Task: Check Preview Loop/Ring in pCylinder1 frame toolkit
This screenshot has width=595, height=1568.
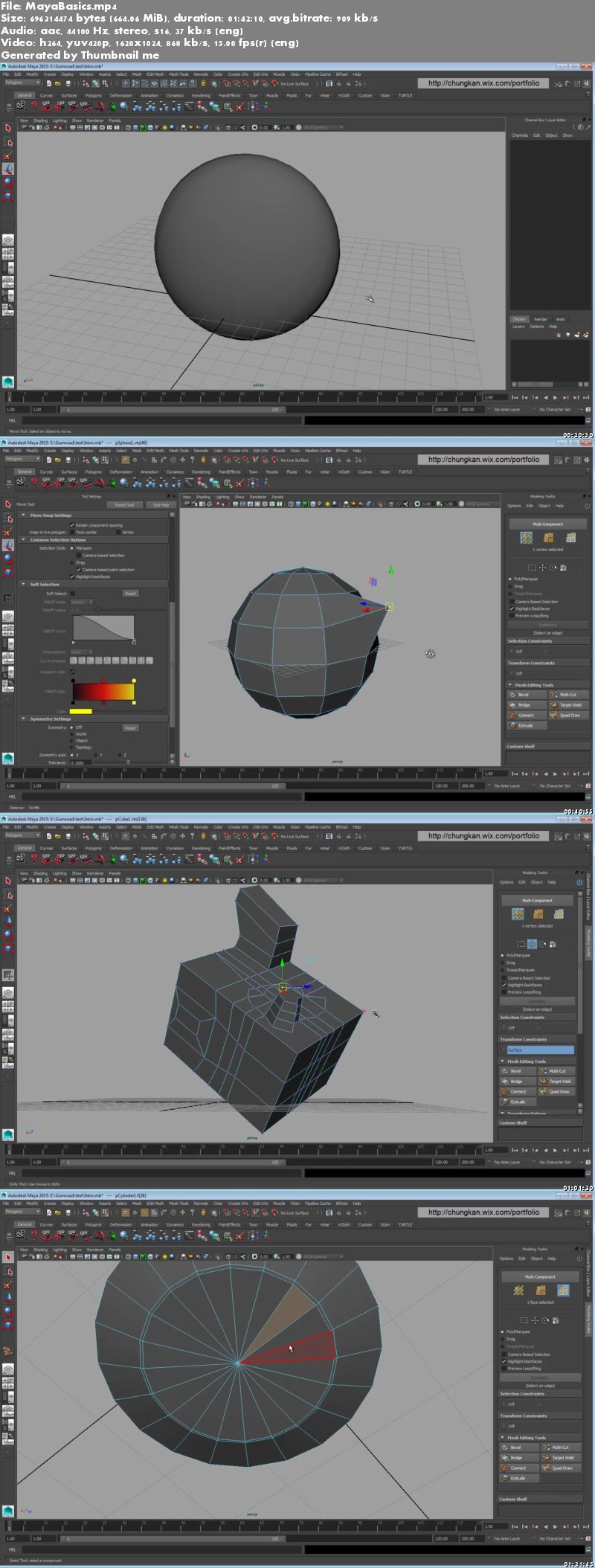Action: 504,1368
